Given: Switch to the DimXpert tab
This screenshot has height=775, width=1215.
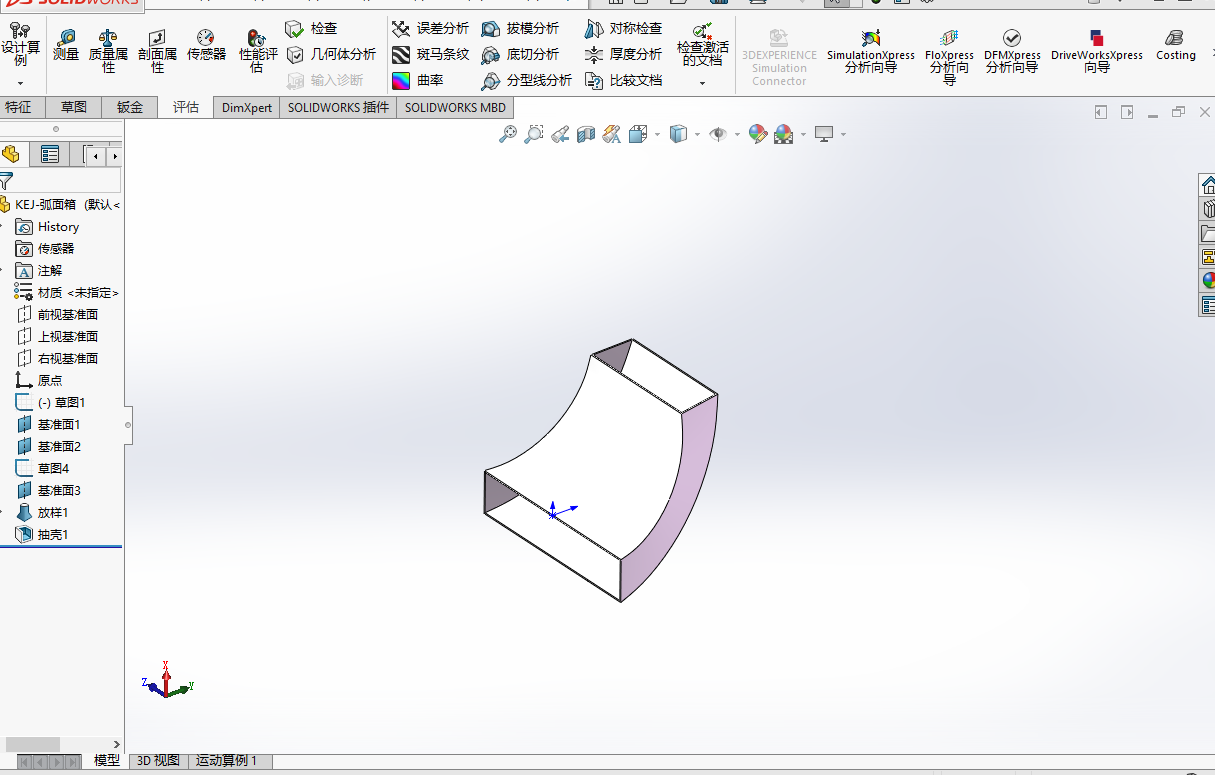Looking at the screenshot, I should (x=247, y=107).
